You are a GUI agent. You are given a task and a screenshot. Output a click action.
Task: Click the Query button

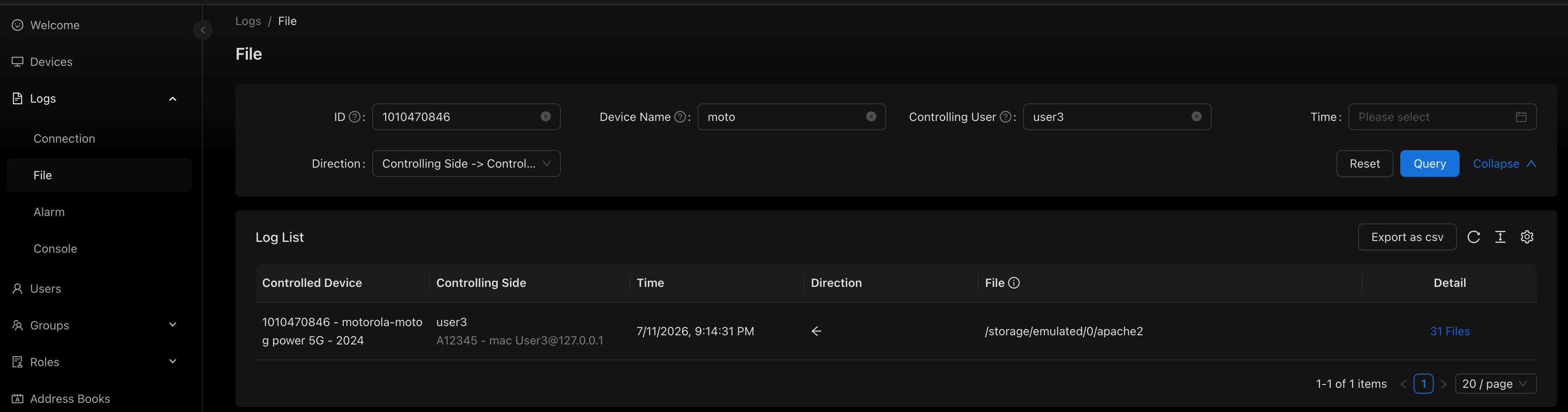[1429, 164]
